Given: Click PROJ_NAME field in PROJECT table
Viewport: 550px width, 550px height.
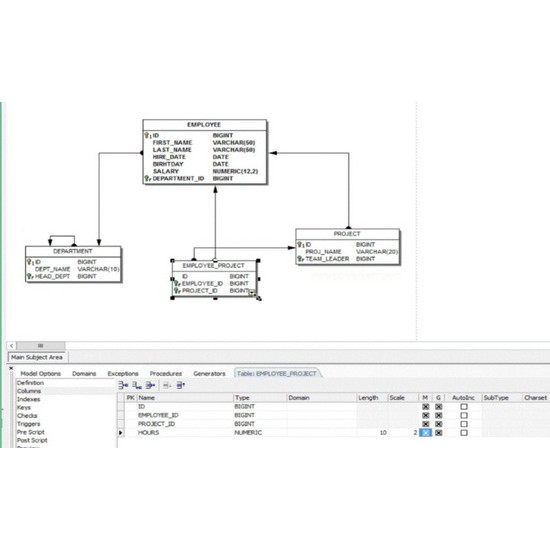Looking at the screenshot, I should (x=323, y=252).
